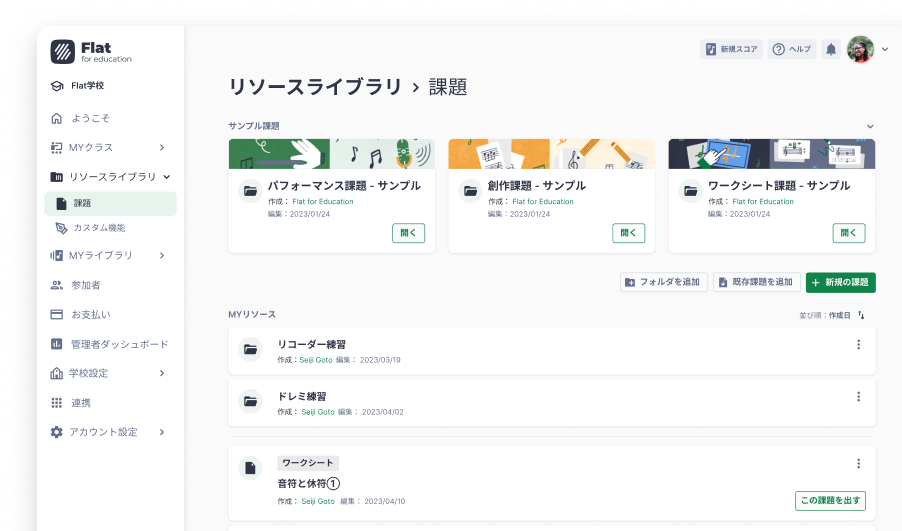
Task: Expand the MYクラス submenu chevron
Action: click(x=162, y=148)
